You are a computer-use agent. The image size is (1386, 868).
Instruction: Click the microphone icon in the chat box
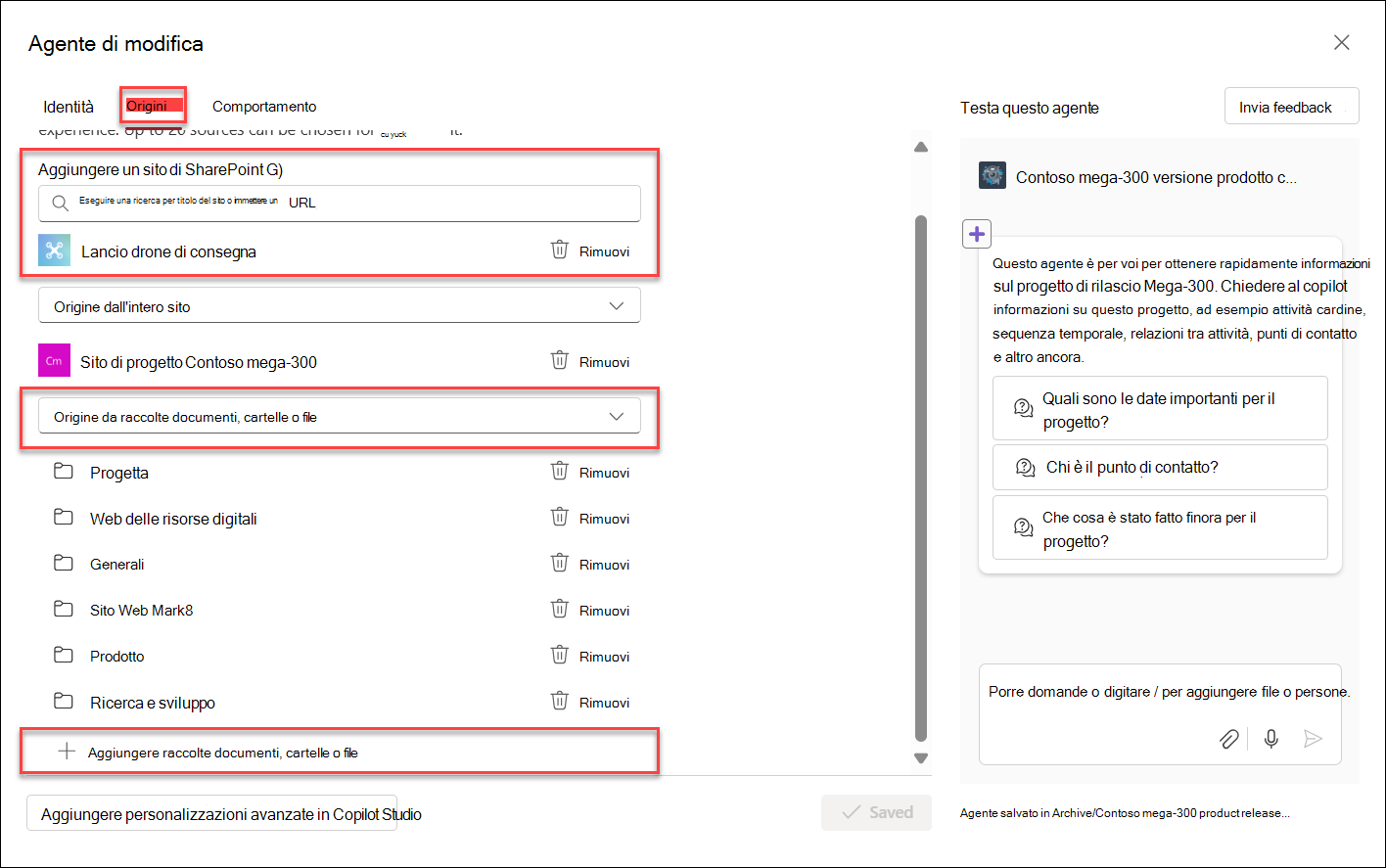point(1271,739)
